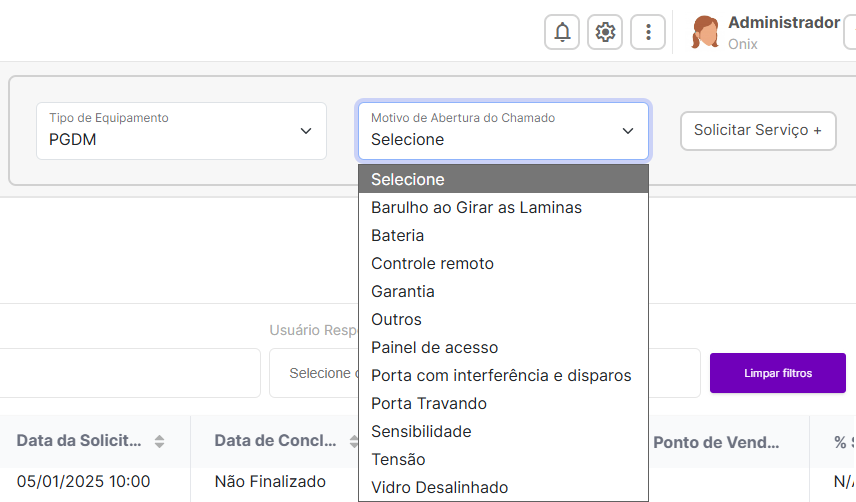Focus the empty filter input left of Usuário

click(130, 373)
